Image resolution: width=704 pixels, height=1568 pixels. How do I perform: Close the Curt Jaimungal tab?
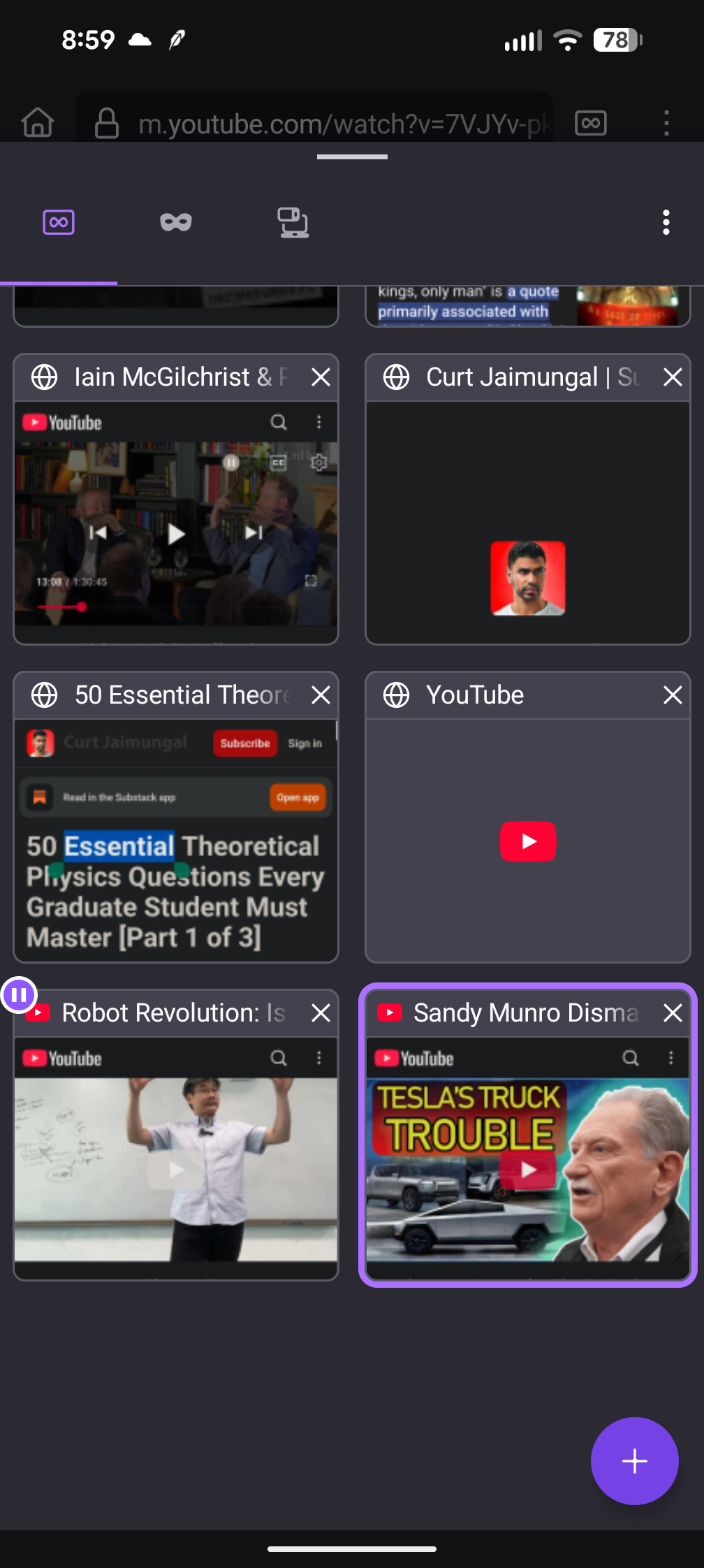point(673,377)
